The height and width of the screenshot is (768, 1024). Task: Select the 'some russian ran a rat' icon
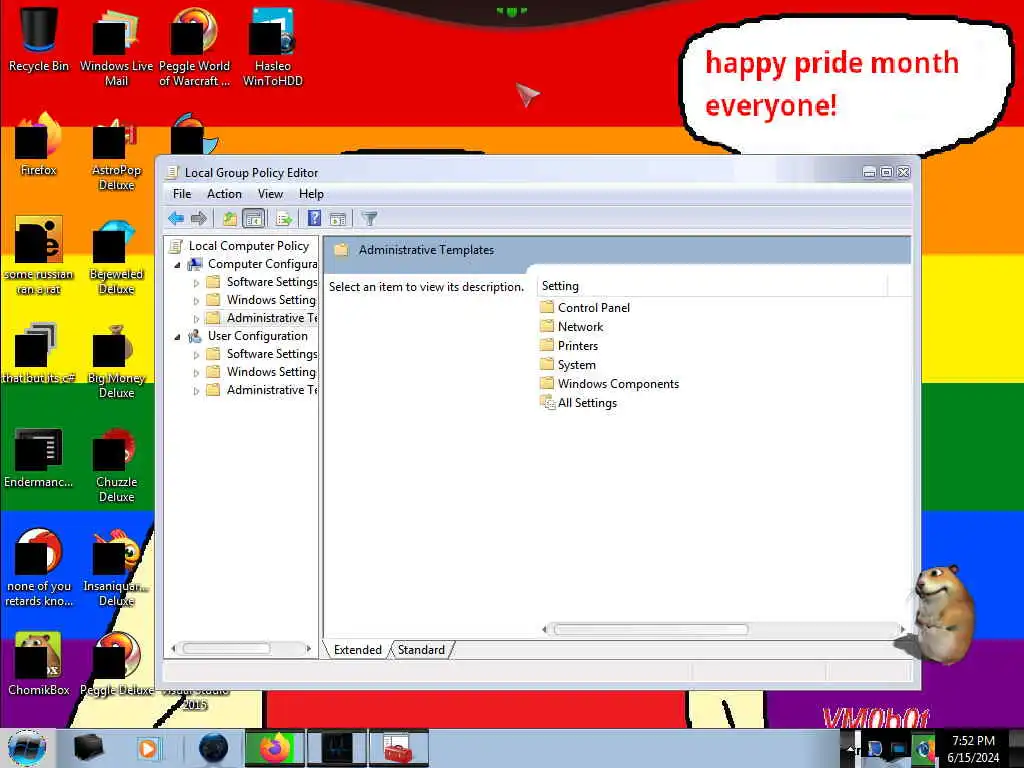pos(39,255)
